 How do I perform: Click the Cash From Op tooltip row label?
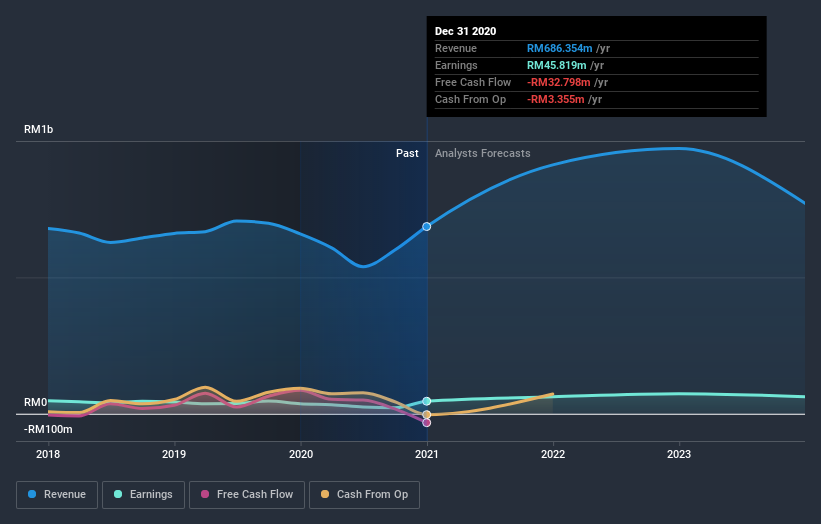tap(470, 99)
